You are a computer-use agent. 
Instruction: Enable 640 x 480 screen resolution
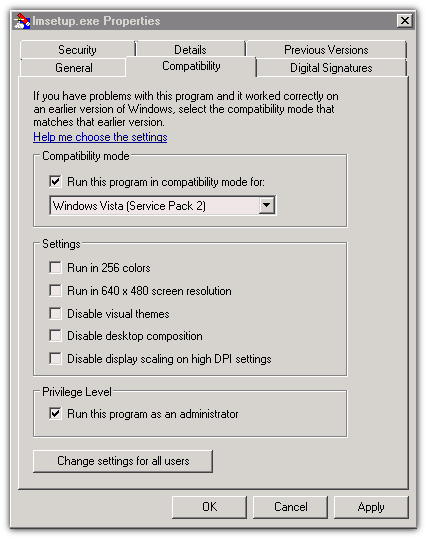pos(55,290)
